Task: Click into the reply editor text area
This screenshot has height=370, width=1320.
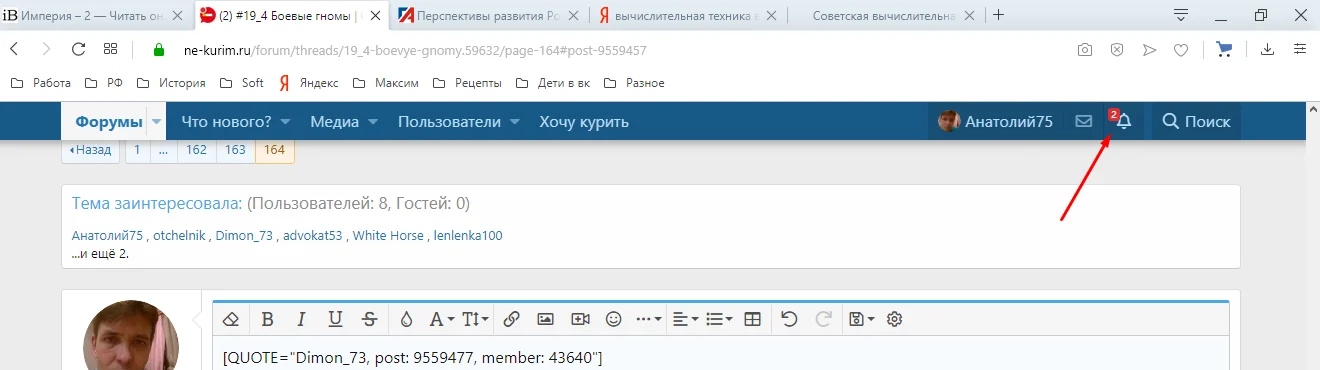Action: (720, 354)
